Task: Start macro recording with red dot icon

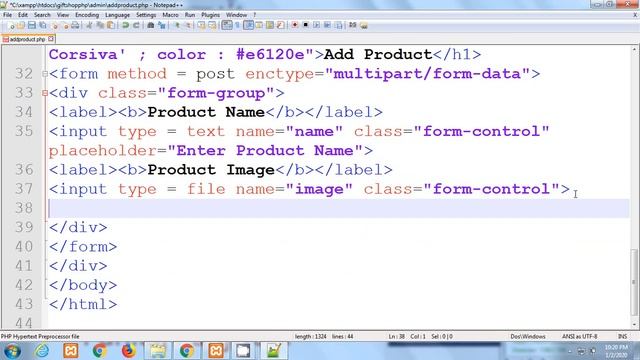Action: 295,25
